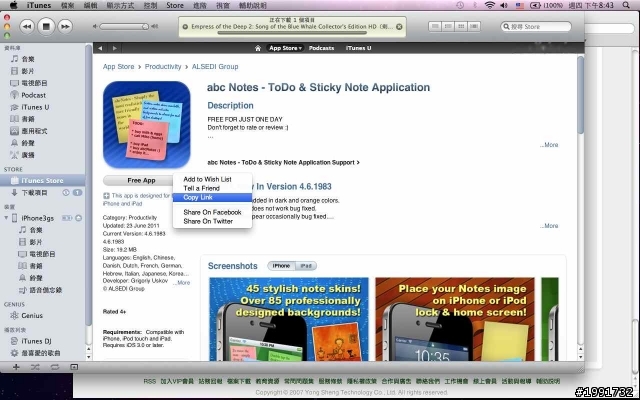Click the previous track rewind button
640x400 pixels.
(x=27, y=27)
